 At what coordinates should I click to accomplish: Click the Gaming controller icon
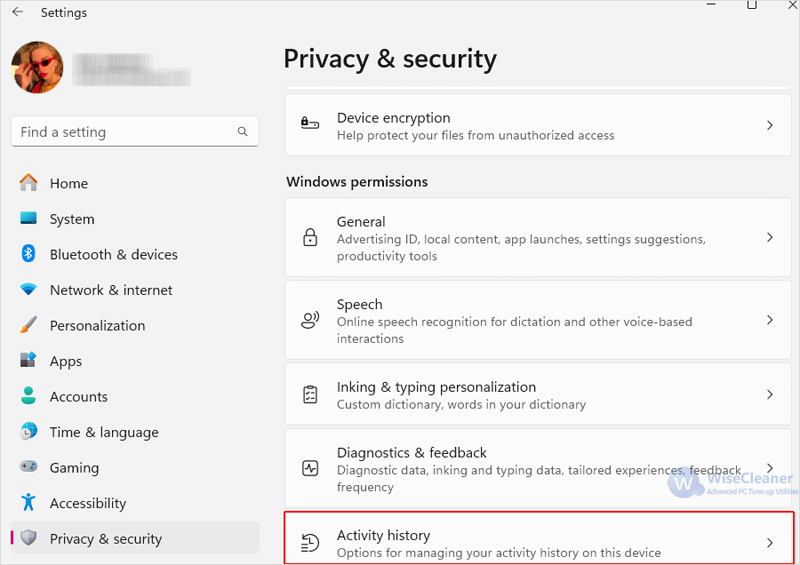tap(29, 466)
